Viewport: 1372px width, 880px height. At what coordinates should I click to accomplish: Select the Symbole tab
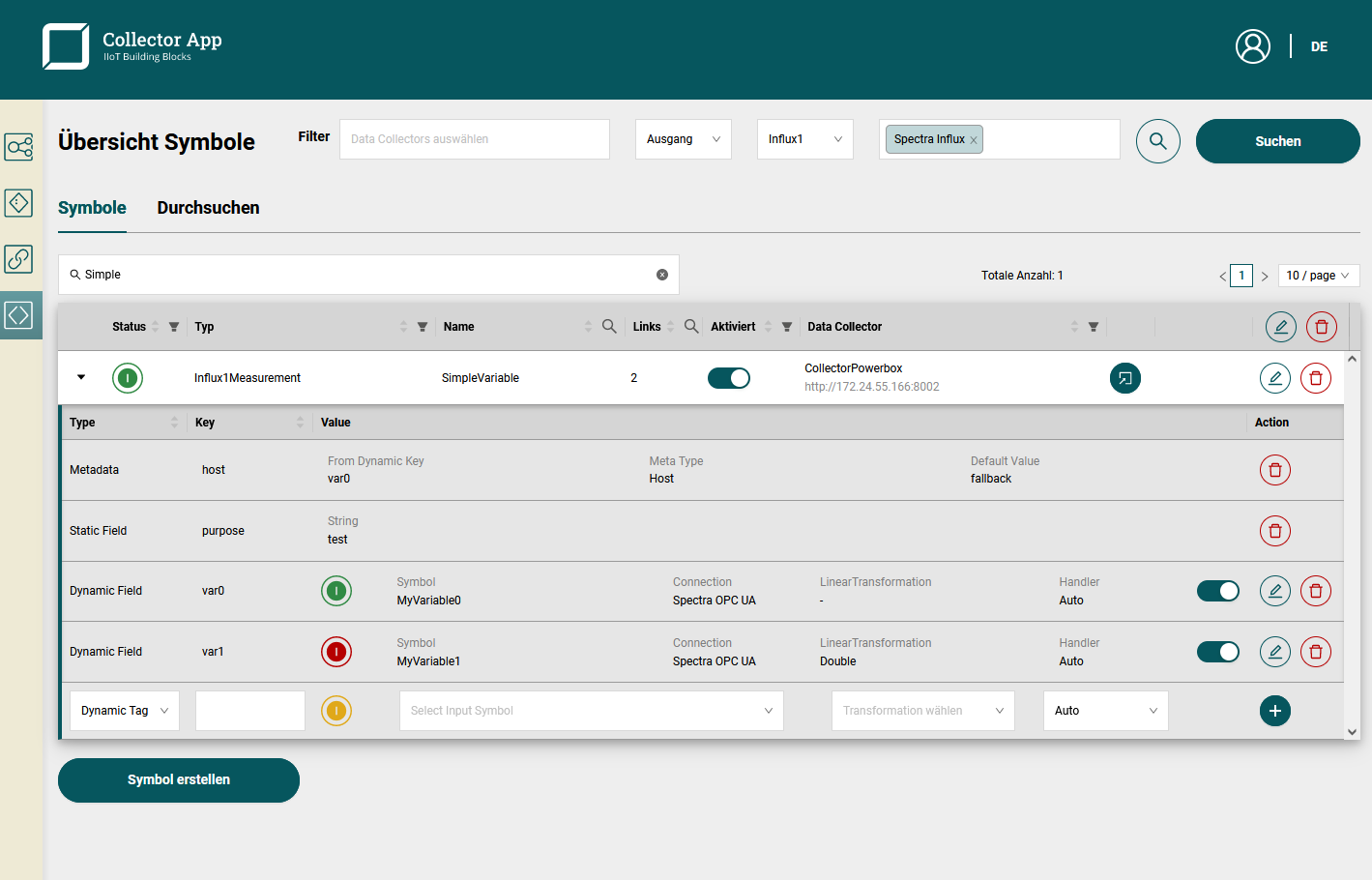tap(92, 208)
